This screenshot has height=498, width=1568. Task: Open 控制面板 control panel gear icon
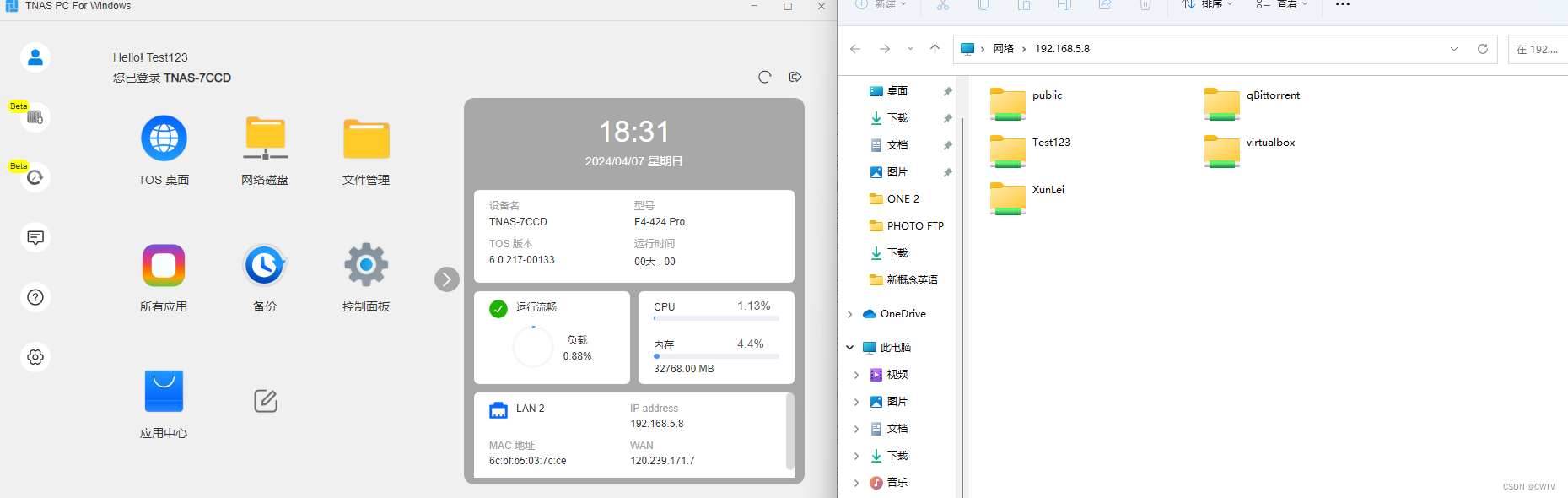366,265
